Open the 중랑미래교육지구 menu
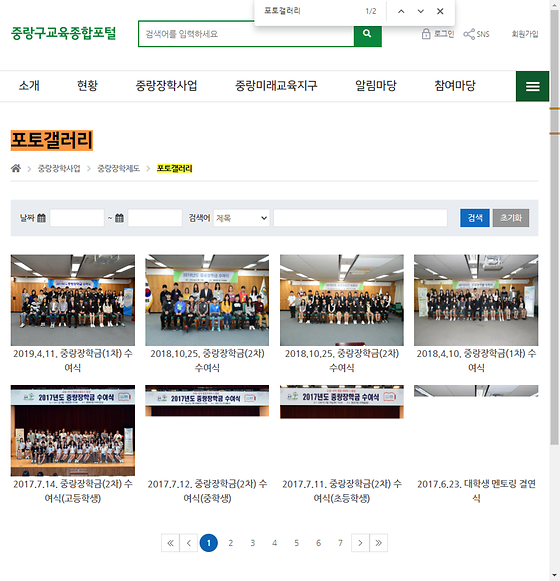This screenshot has height=581, width=560. pos(276,86)
